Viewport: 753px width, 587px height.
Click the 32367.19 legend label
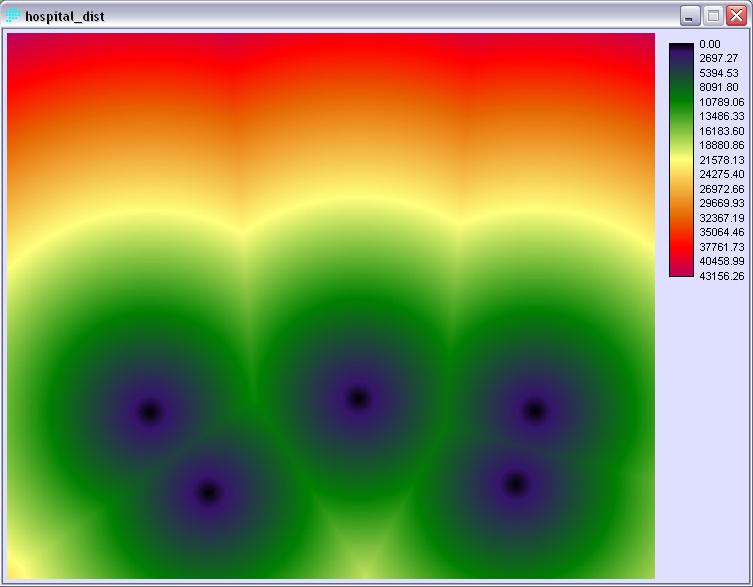pyautogui.click(x=721, y=218)
